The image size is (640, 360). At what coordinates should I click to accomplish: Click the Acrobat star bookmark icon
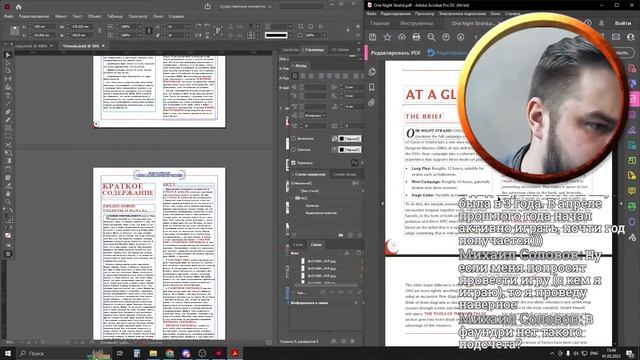click(387, 37)
